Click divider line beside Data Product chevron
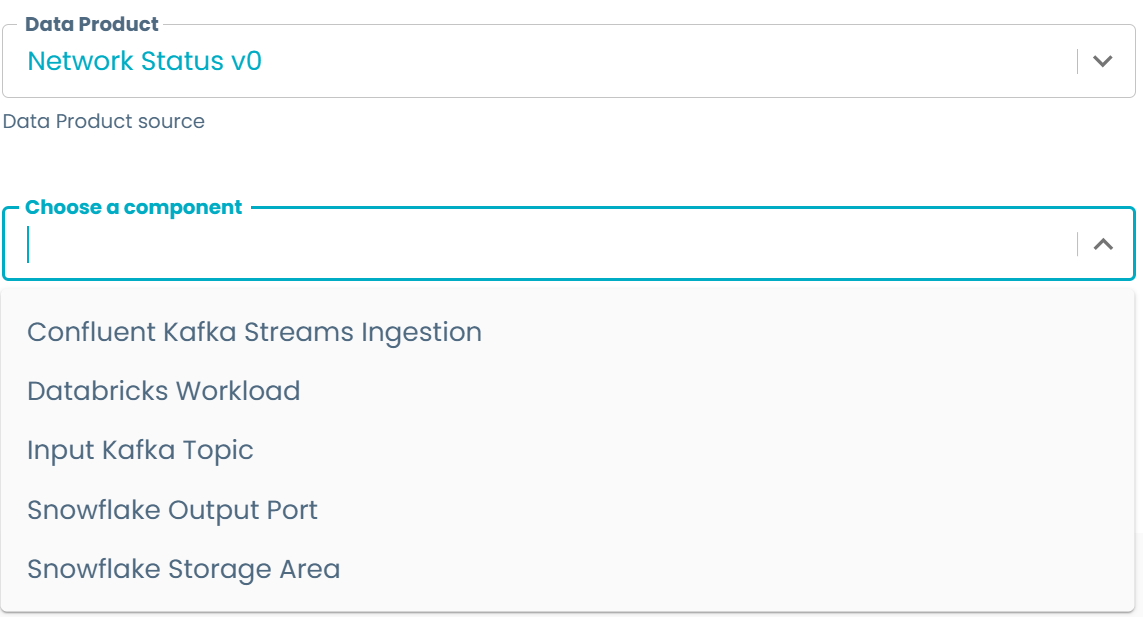 [1078, 61]
